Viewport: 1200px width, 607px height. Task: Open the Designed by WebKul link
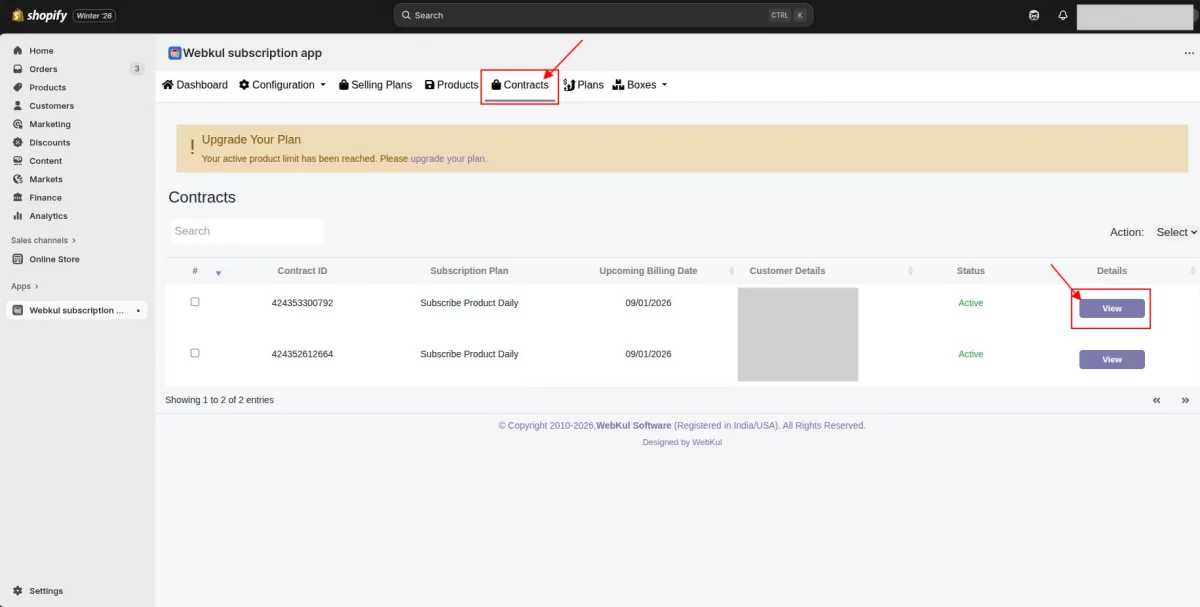click(682, 442)
